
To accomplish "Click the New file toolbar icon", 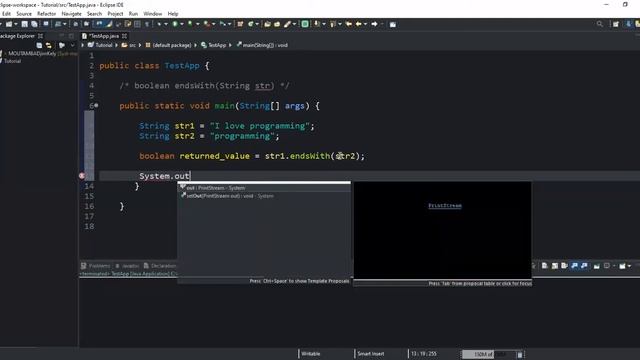I will click(x=9, y=24).
